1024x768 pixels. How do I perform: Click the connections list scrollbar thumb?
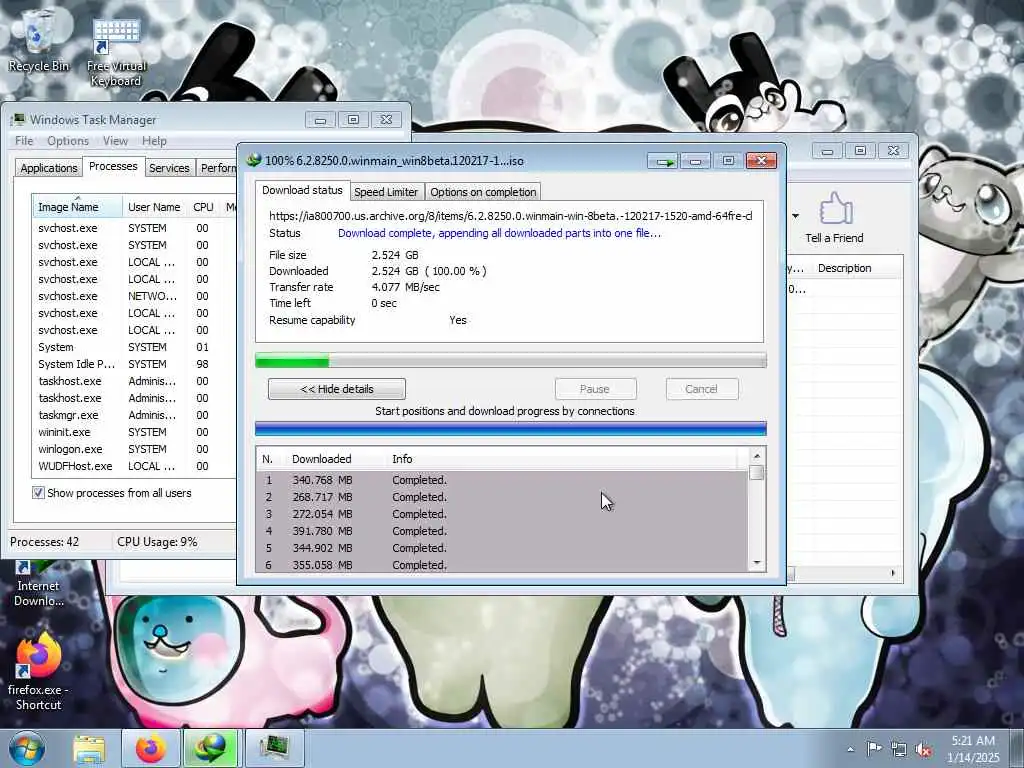pyautogui.click(x=757, y=473)
